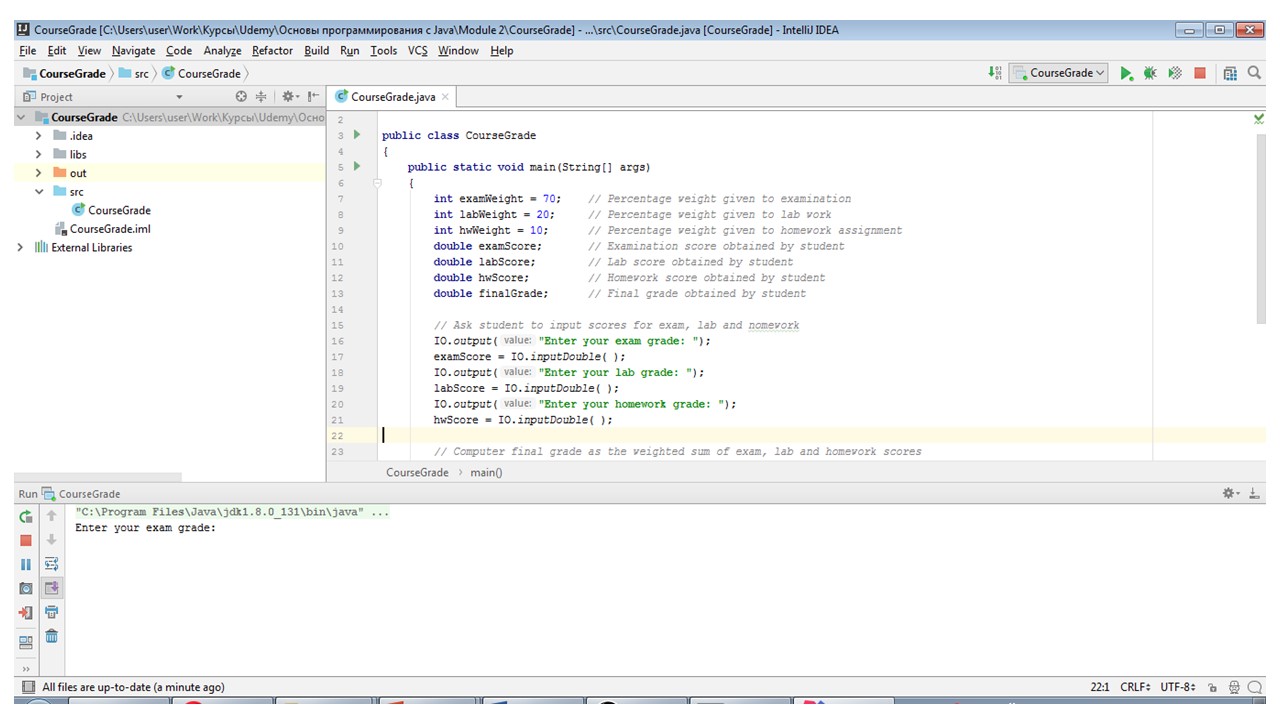
Task: Open the CourseGrade run configuration dropdown
Action: (1060, 73)
